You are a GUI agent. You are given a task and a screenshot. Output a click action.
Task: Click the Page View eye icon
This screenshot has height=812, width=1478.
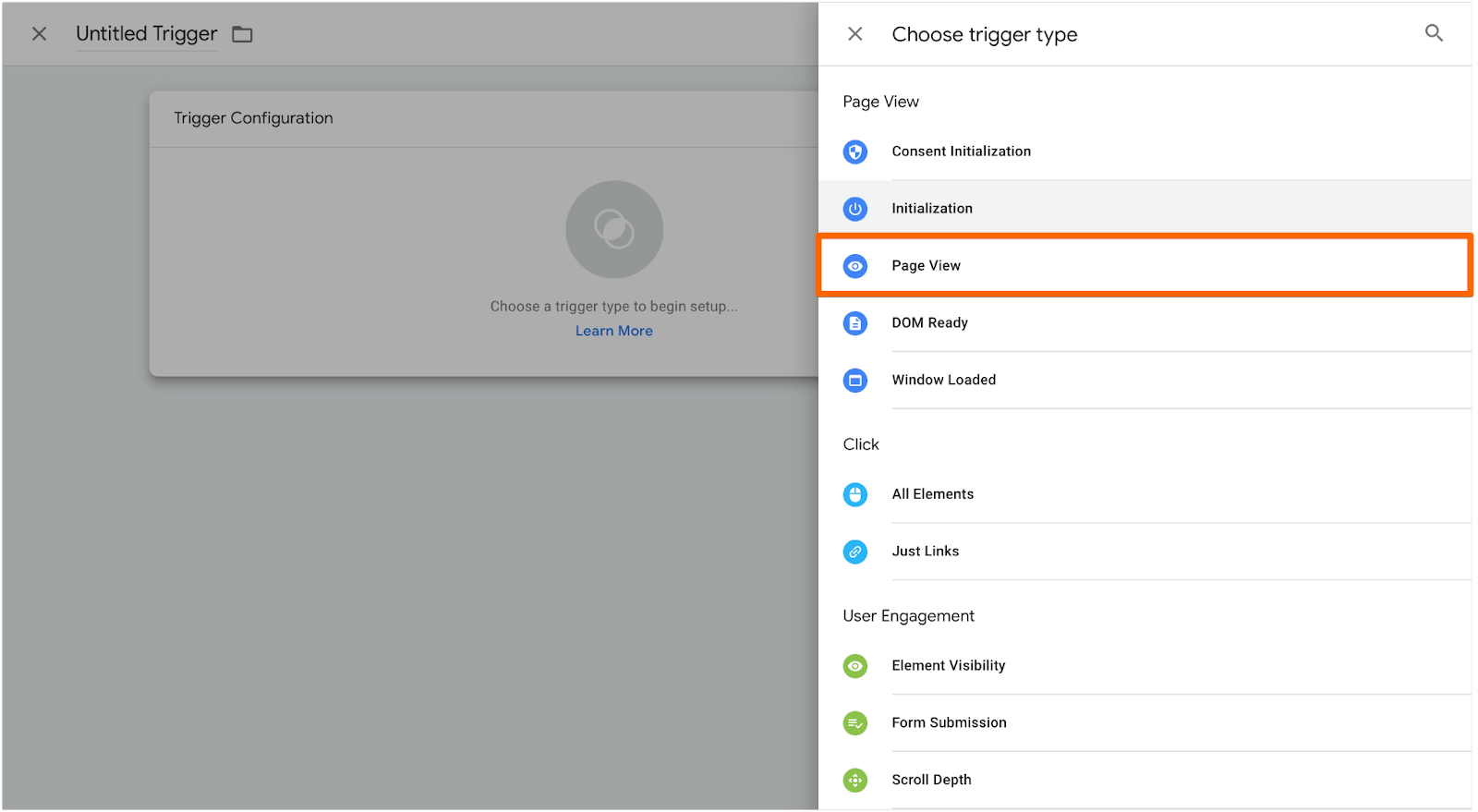point(855,266)
